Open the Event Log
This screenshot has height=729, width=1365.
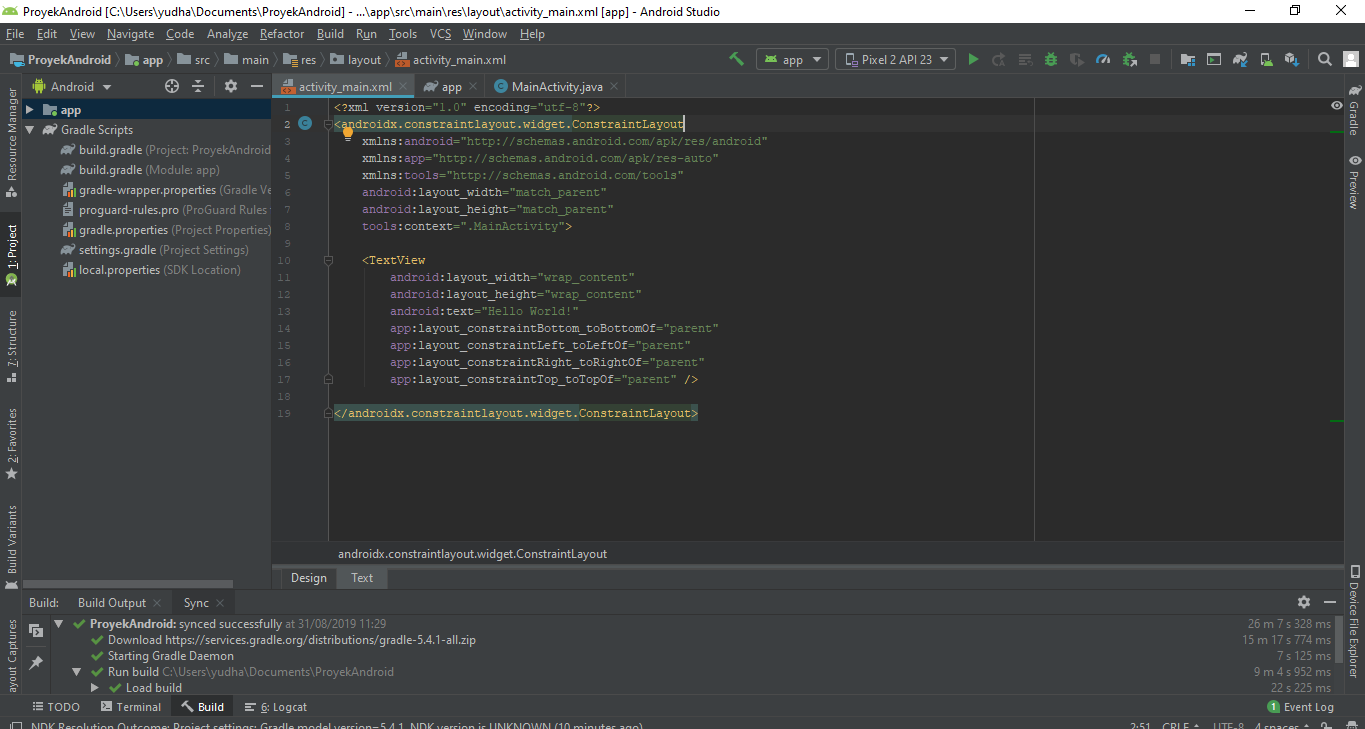pyautogui.click(x=1300, y=707)
